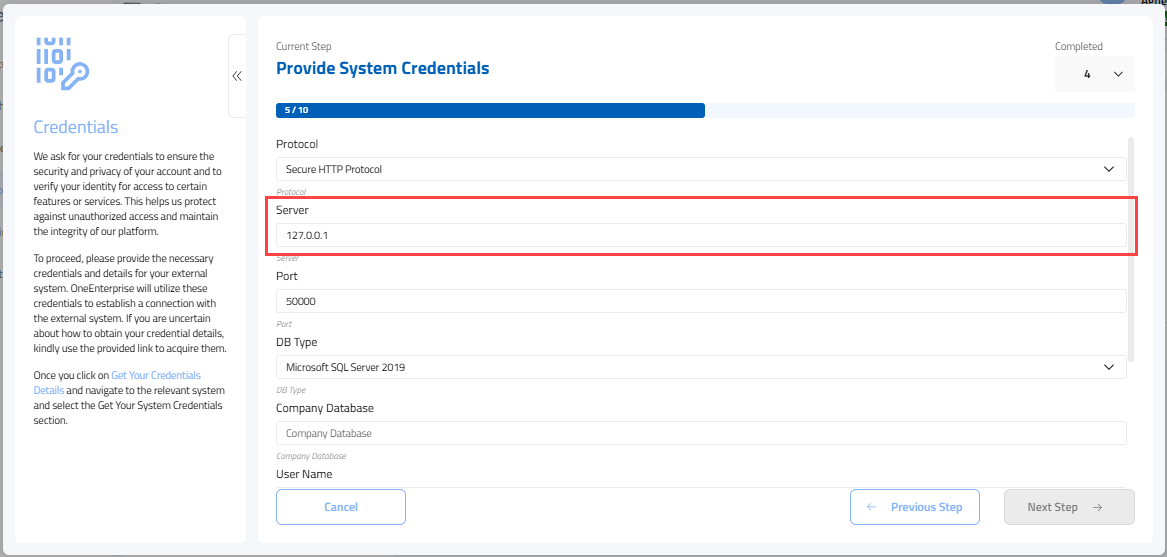Go back using the Previous Step button
1167x557 pixels.
(x=914, y=507)
